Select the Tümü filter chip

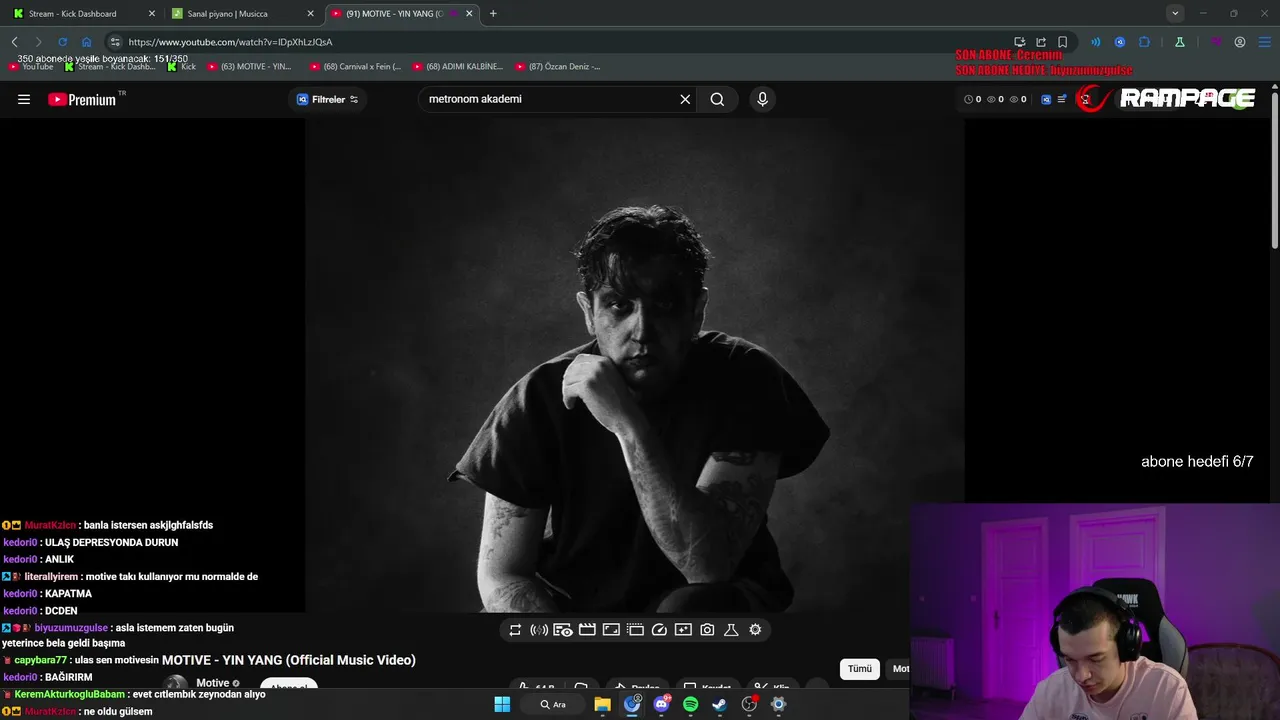coord(860,669)
